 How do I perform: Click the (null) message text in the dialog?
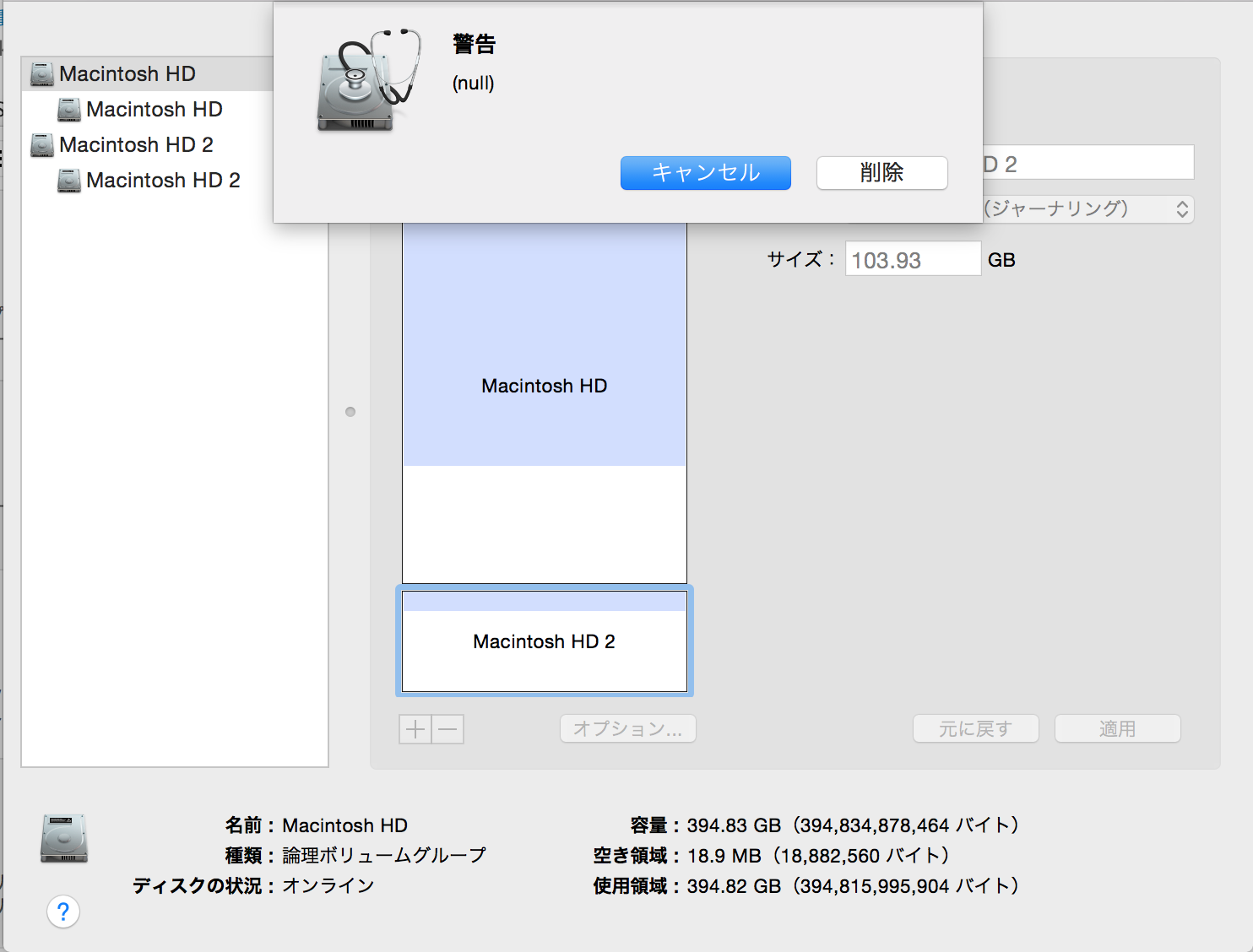pyautogui.click(x=474, y=84)
